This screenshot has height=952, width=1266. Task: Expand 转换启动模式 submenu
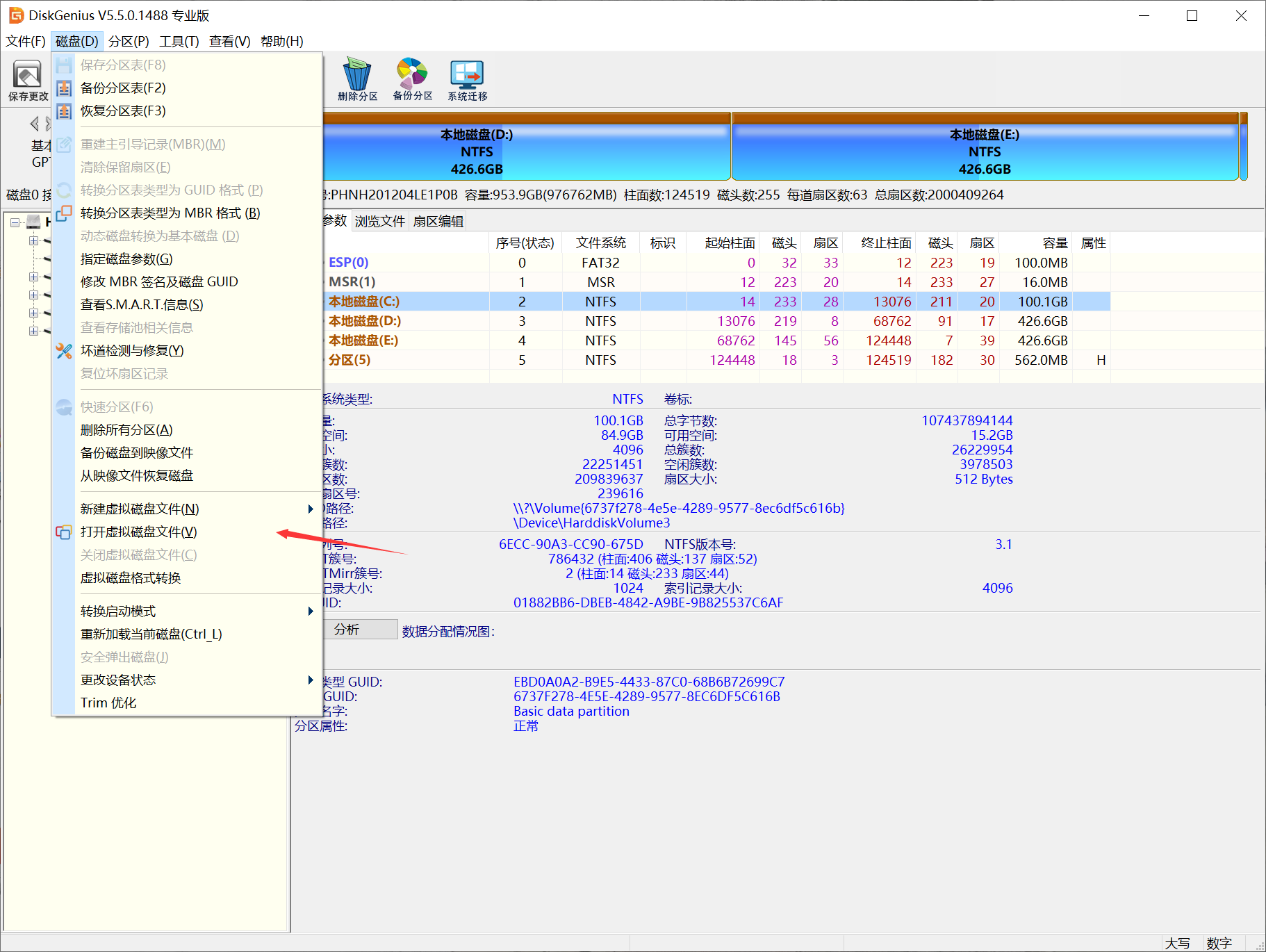click(188, 612)
